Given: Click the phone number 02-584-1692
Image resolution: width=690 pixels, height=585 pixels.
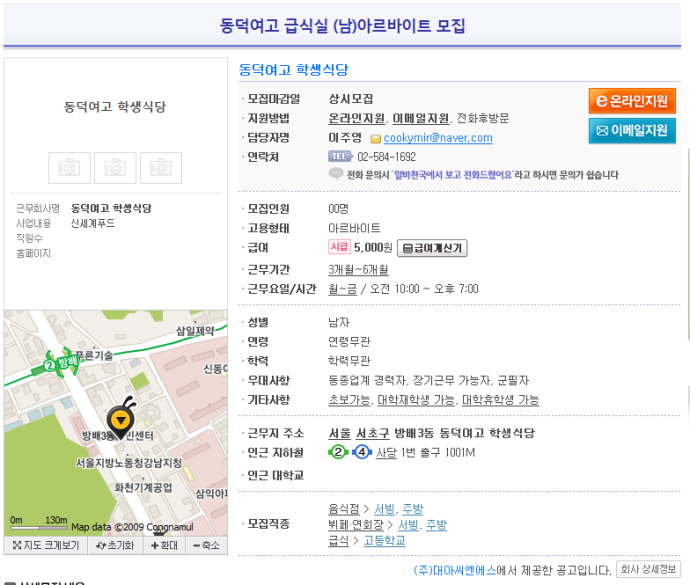Looking at the screenshot, I should [x=386, y=157].
